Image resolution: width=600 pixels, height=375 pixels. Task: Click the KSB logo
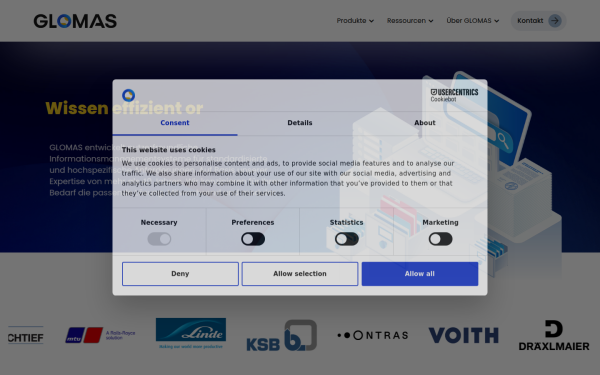pyautogui.click(x=282, y=336)
